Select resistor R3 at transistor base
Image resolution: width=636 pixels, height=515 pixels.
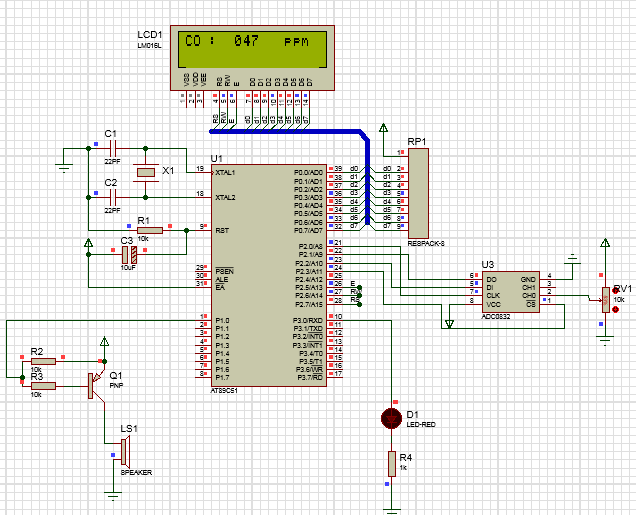(43, 384)
